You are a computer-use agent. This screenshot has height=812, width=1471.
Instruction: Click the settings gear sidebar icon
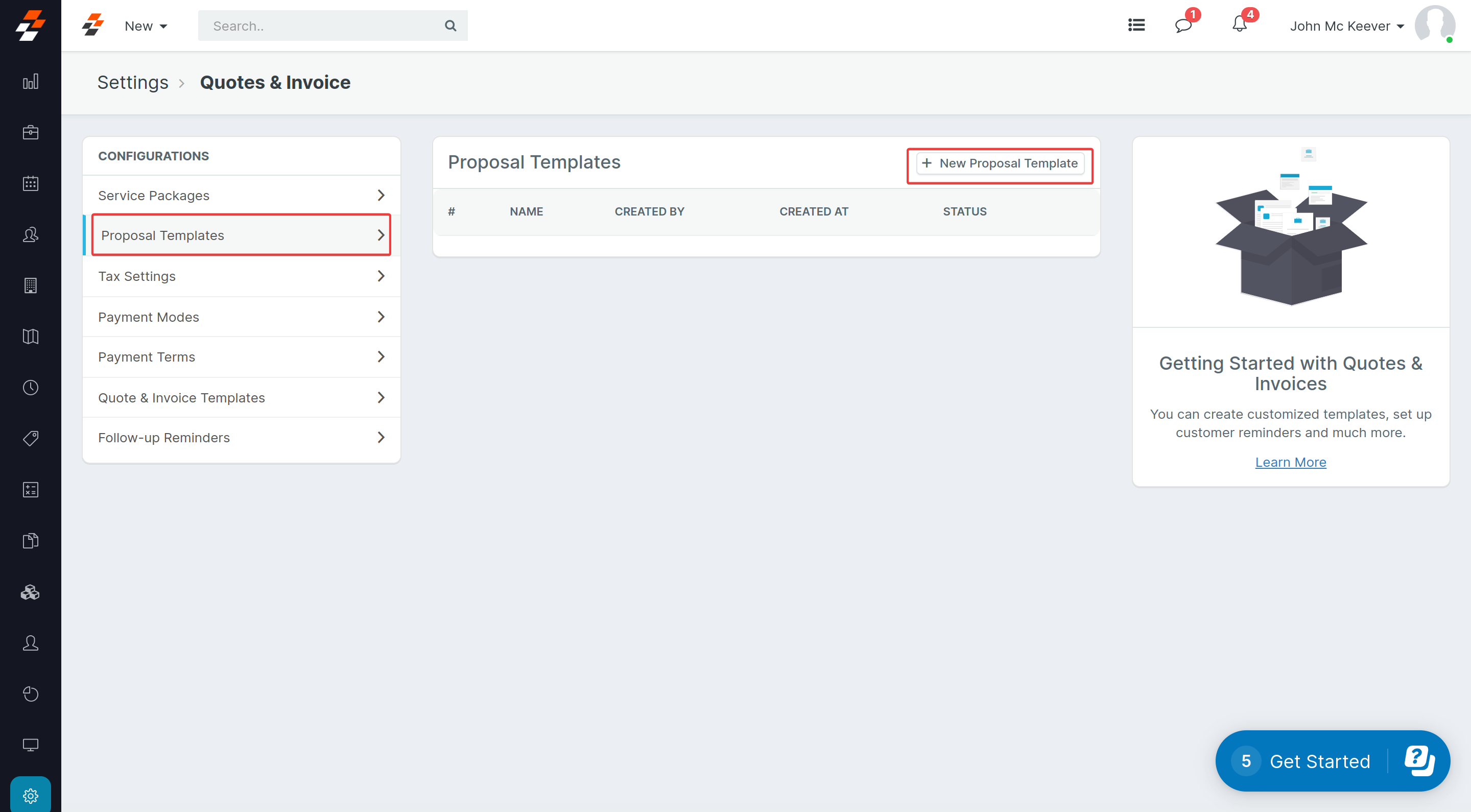30,795
